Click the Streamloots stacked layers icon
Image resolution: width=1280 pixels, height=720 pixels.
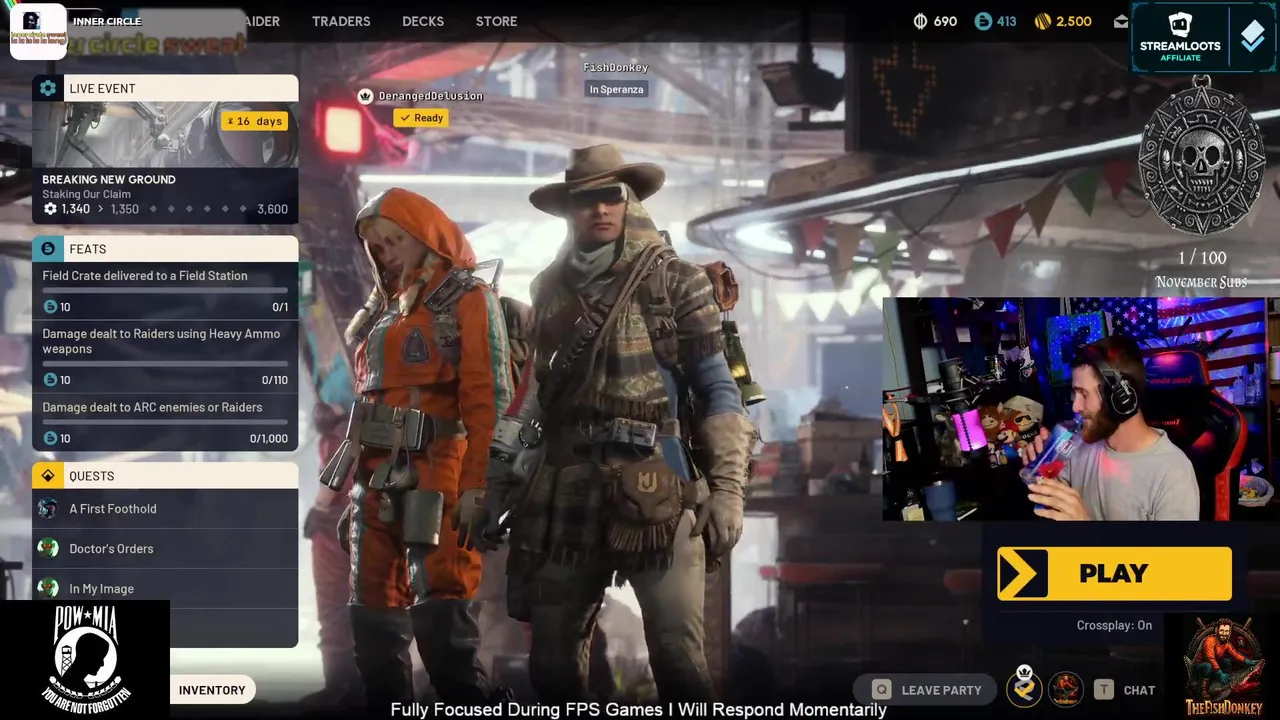(1252, 37)
